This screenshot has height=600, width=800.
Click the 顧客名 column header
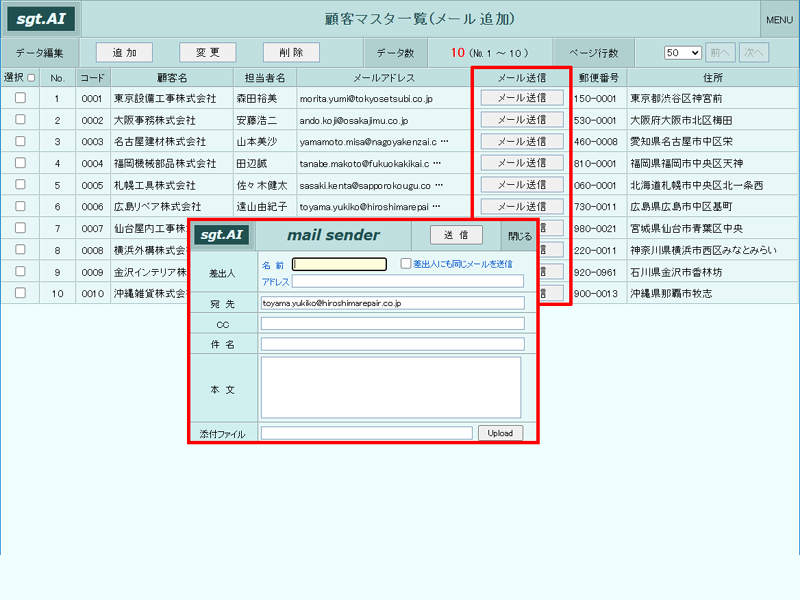pos(172,78)
